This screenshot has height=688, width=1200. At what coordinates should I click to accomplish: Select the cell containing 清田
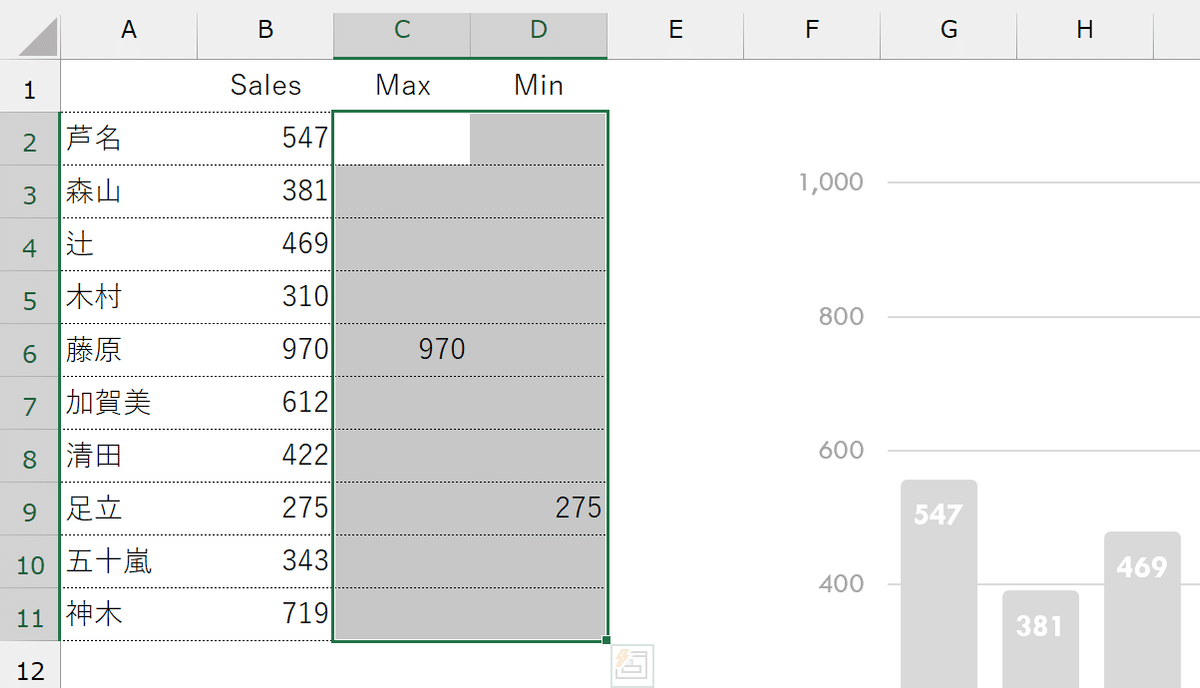(x=129, y=456)
